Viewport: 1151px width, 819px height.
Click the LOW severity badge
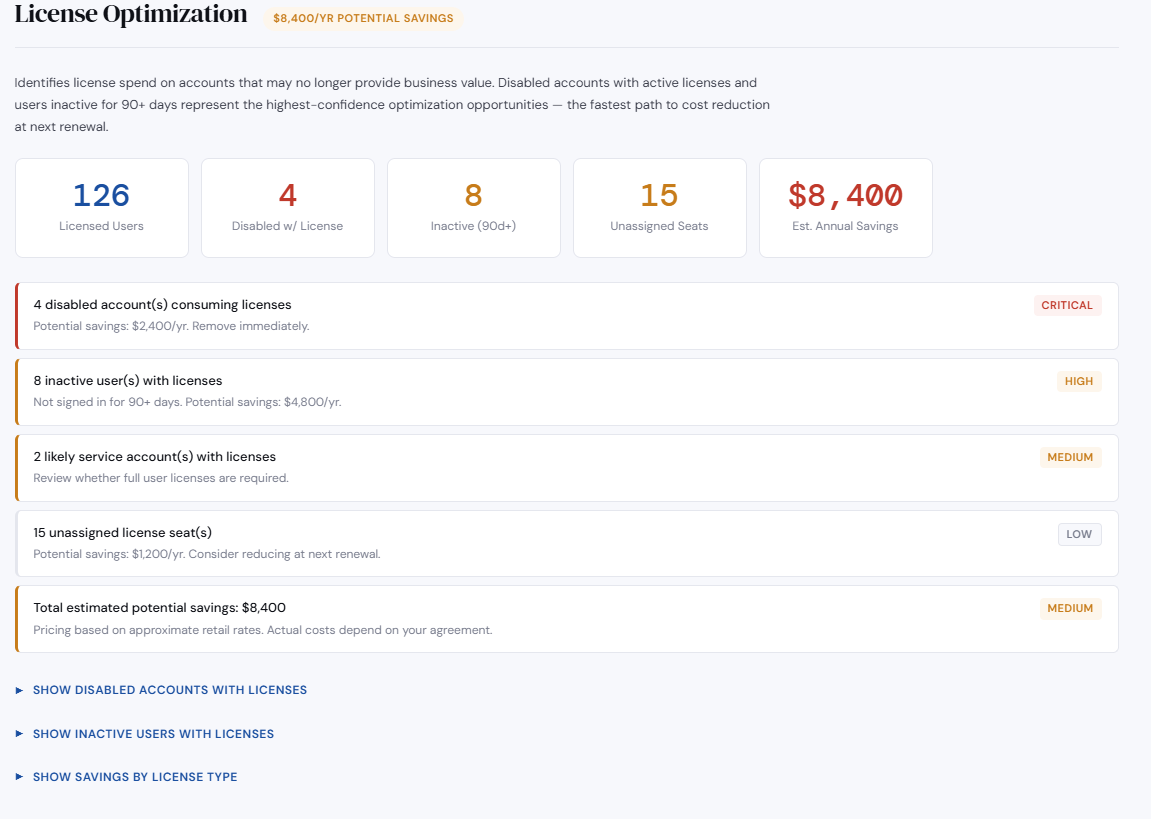point(1079,534)
